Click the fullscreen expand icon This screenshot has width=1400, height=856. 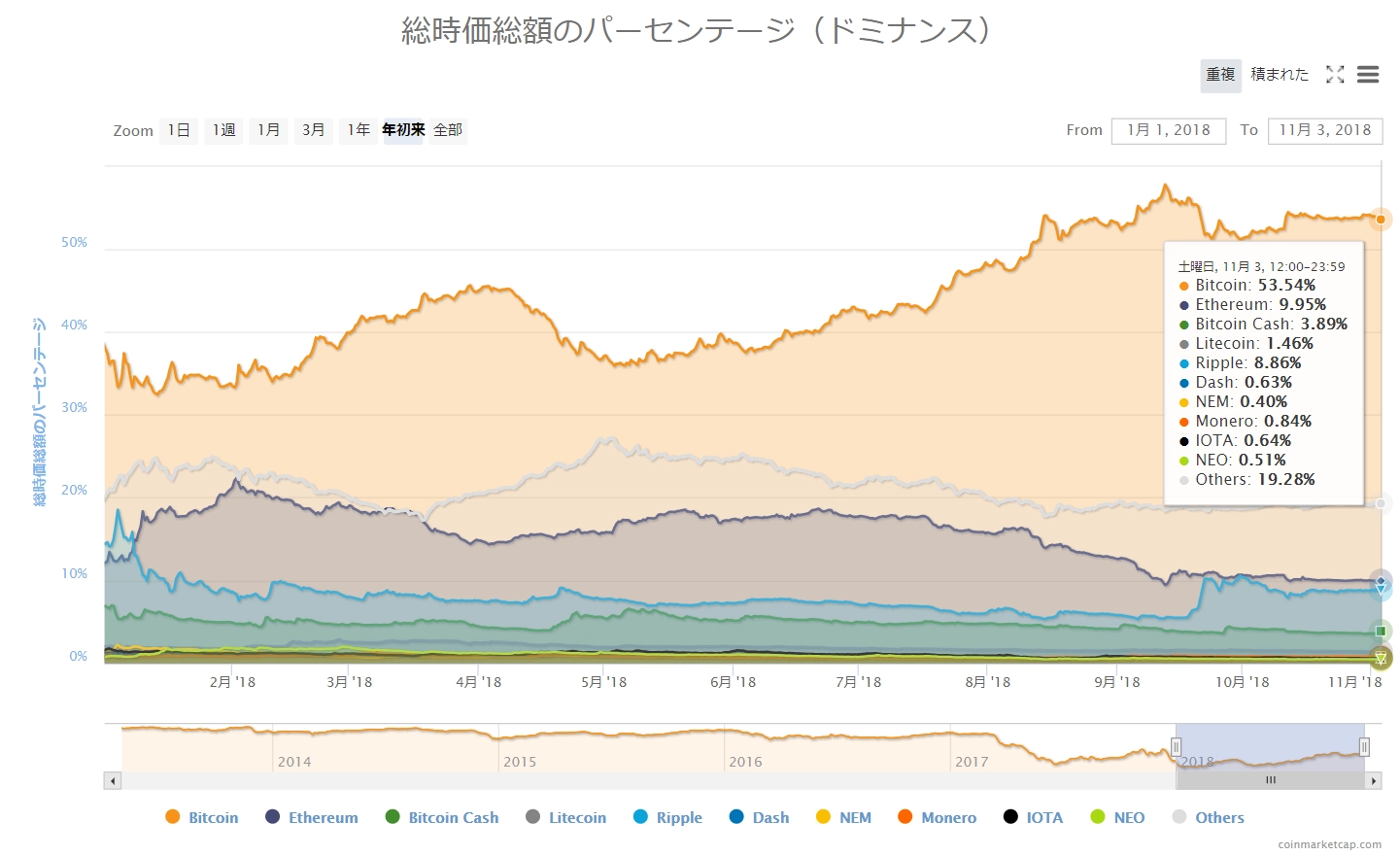click(1335, 75)
